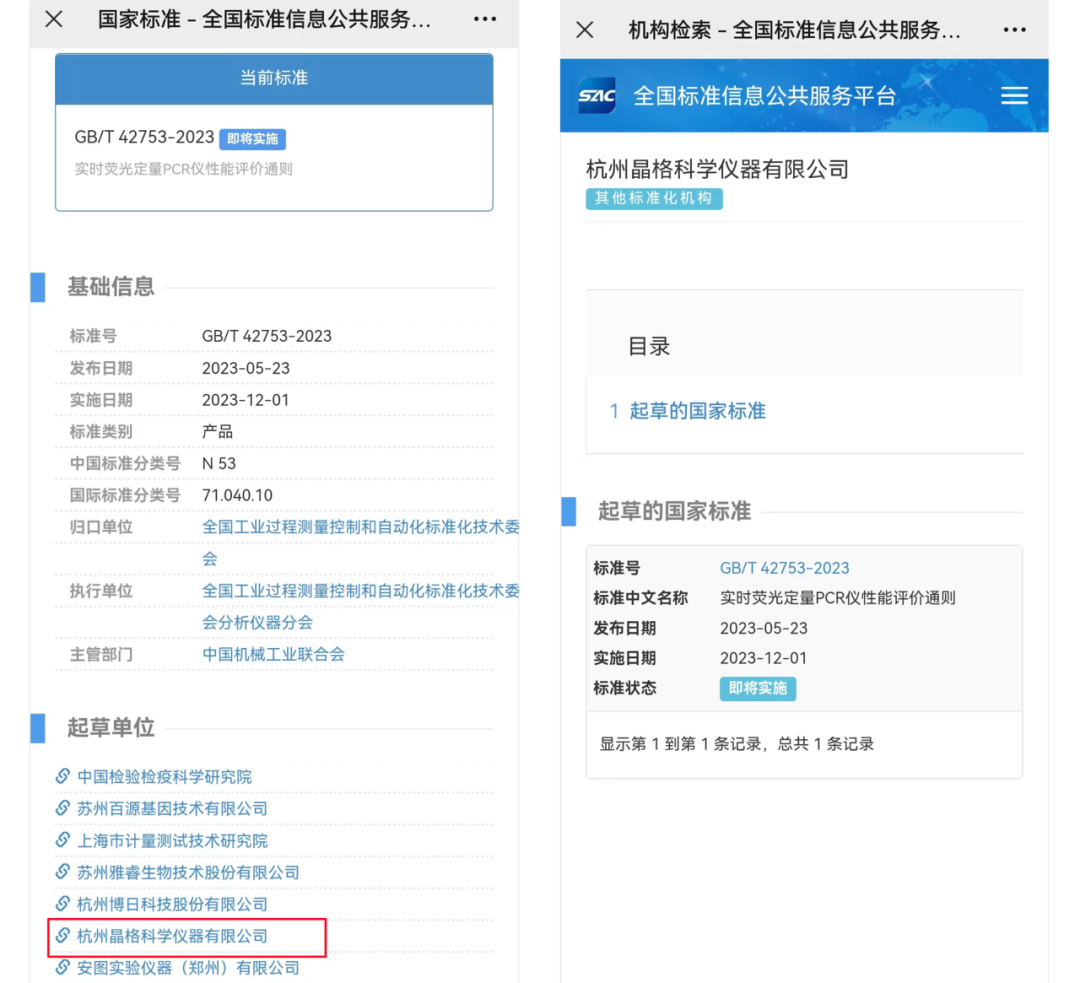
Task: Click the 其他标准化机构 tag
Action: point(654,198)
